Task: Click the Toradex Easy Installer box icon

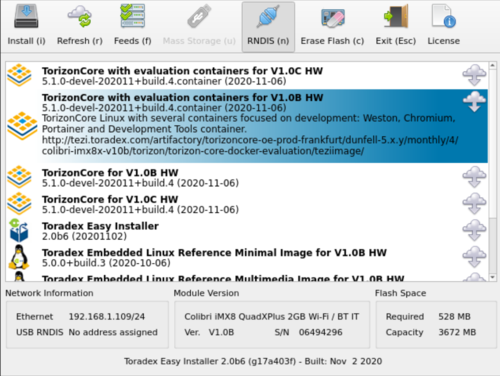Action: click(19, 230)
